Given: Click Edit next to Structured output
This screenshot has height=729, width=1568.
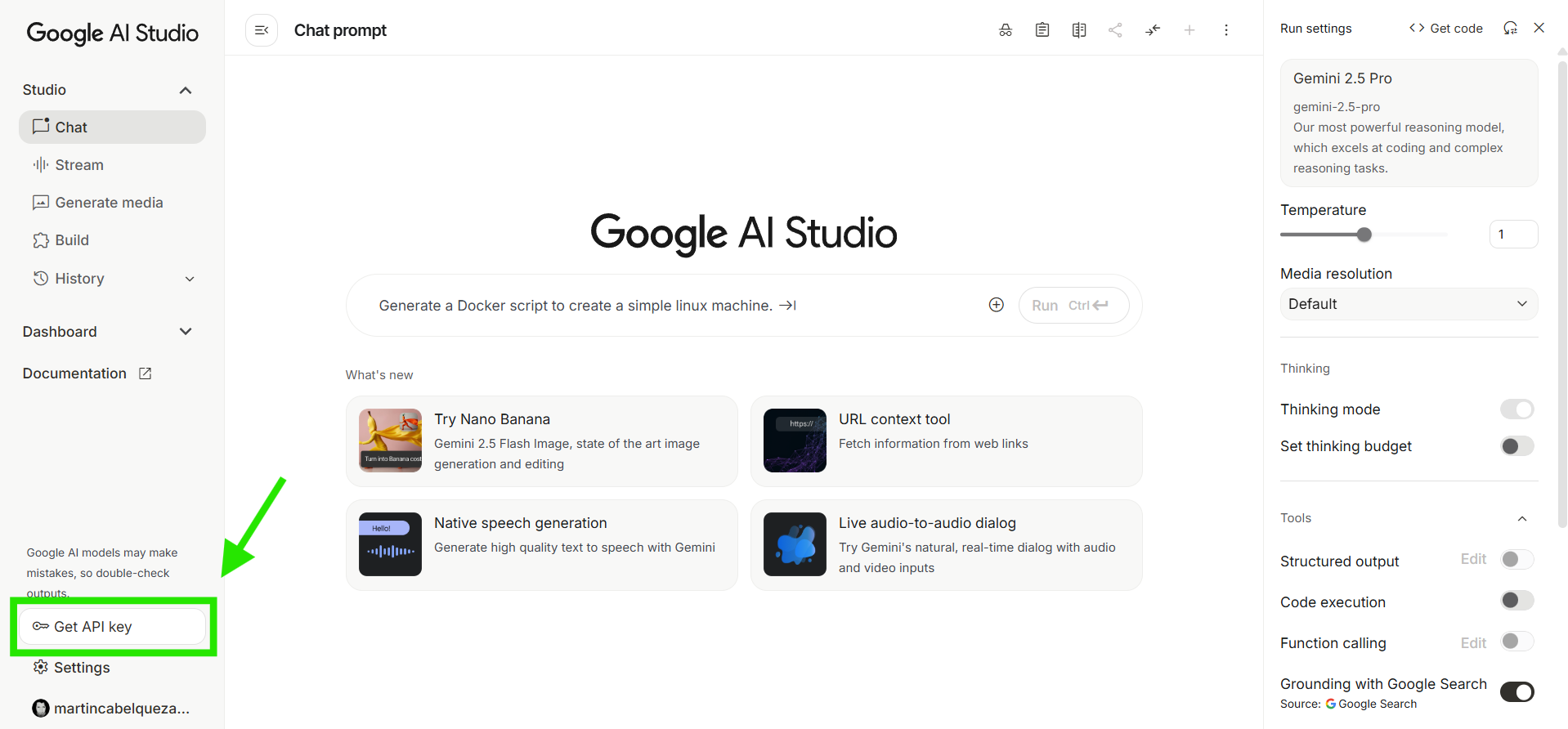Looking at the screenshot, I should (x=1473, y=559).
